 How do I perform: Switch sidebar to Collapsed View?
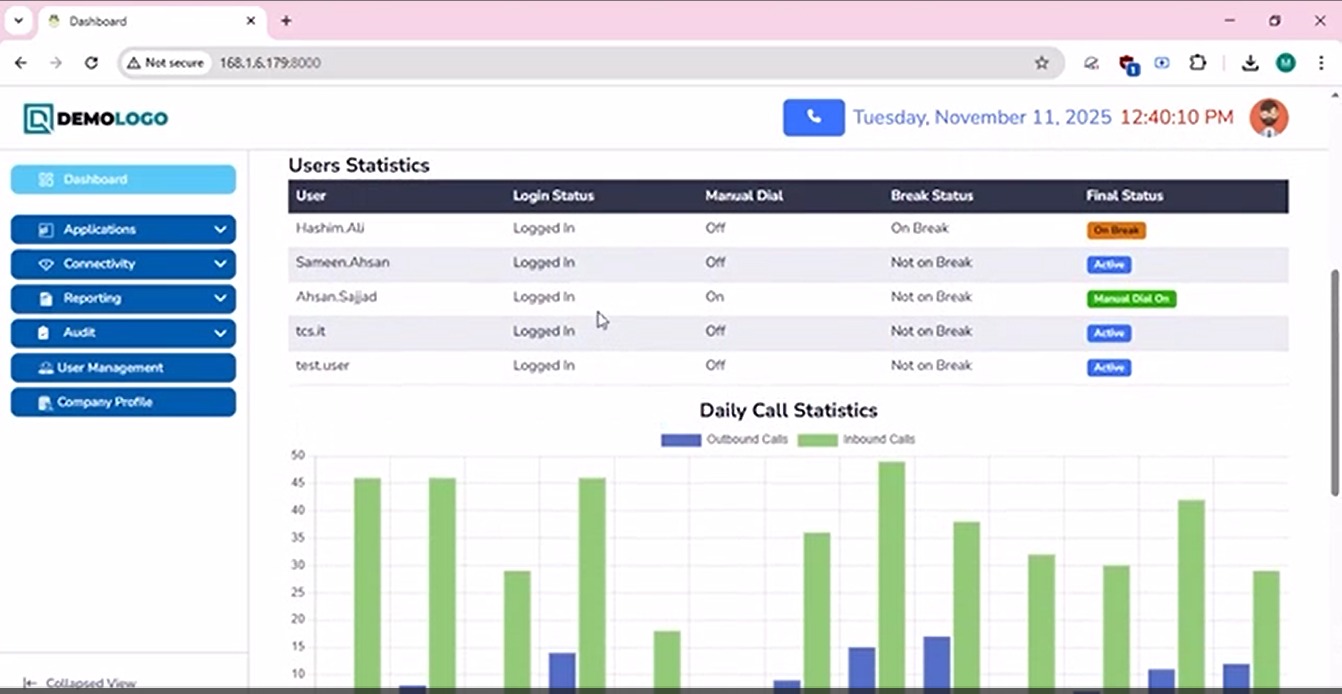pyautogui.click(x=80, y=683)
